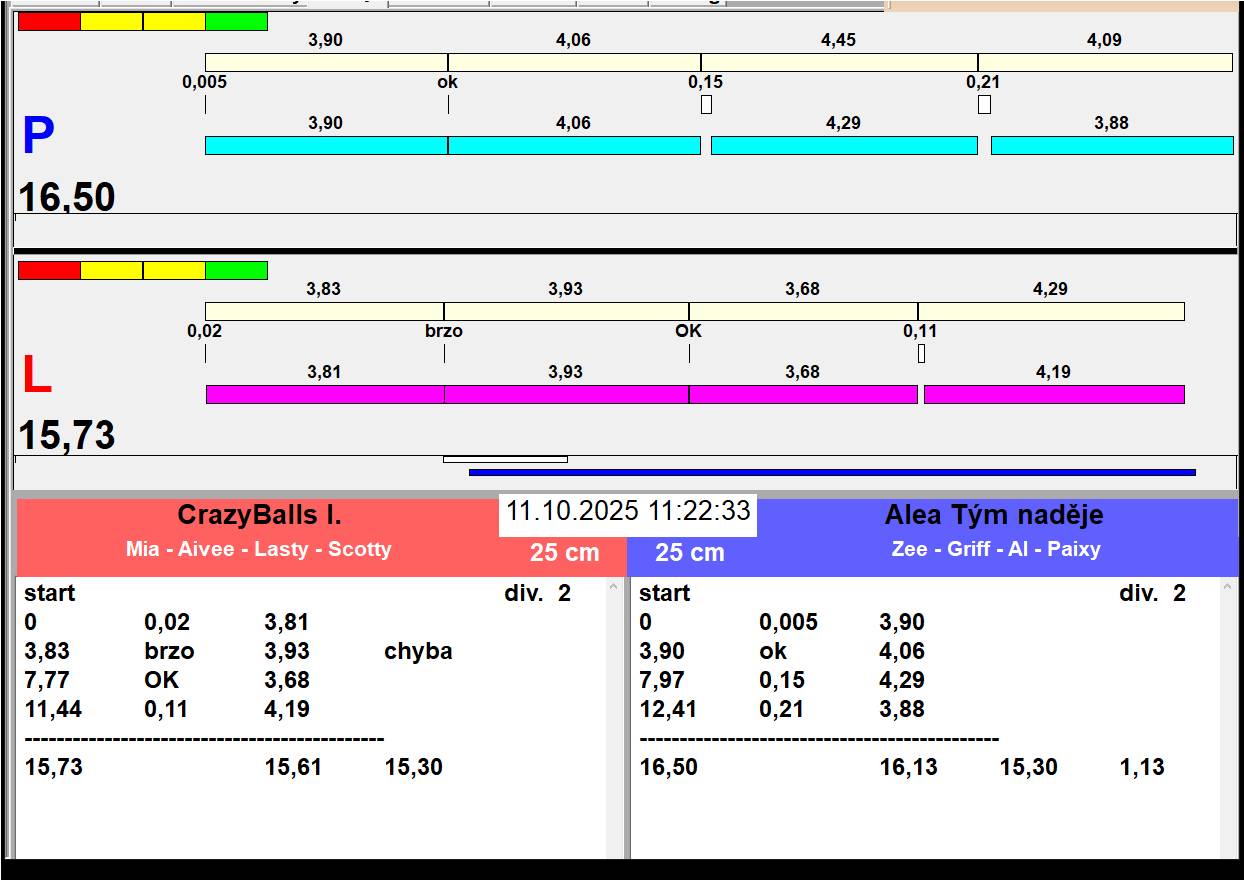Image resolution: width=1244 pixels, height=880 pixels.
Task: Click the blue progress bar under lane L
Action: point(832,472)
